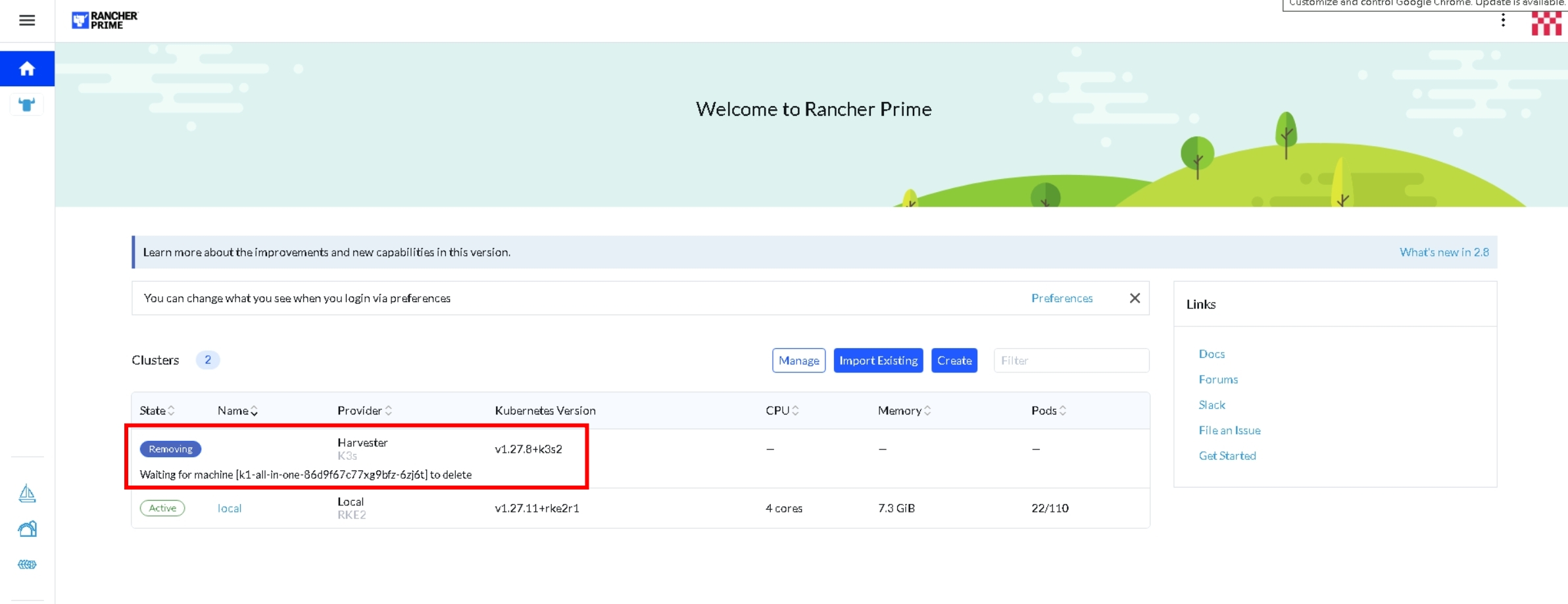1568x604 pixels.
Task: Click the Import Existing button
Action: 878,361
